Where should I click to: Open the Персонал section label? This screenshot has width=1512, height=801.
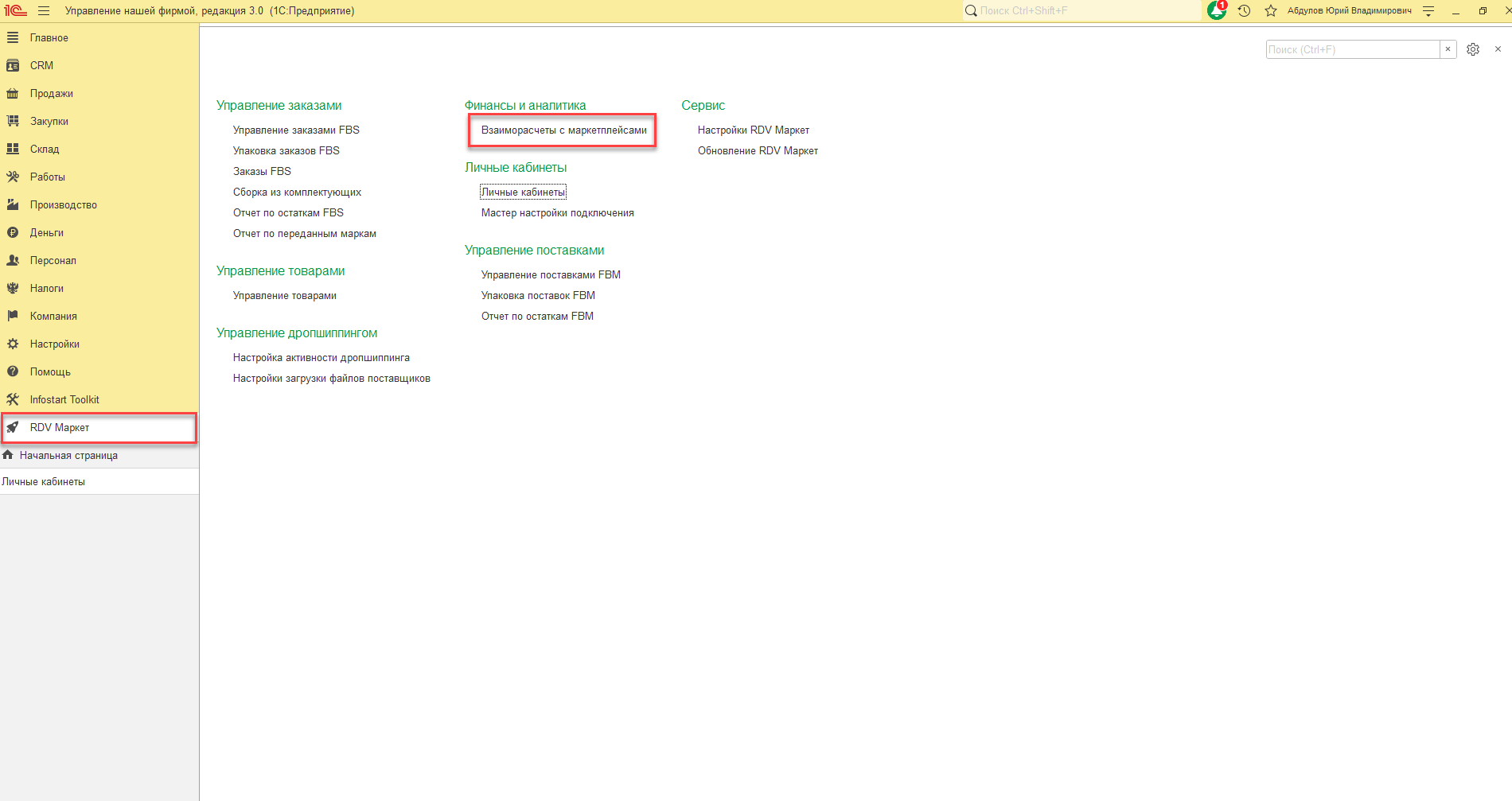(x=53, y=260)
